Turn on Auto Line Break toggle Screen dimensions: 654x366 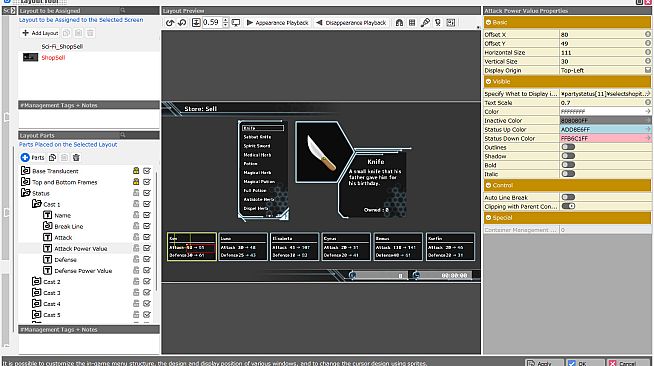click(x=568, y=197)
